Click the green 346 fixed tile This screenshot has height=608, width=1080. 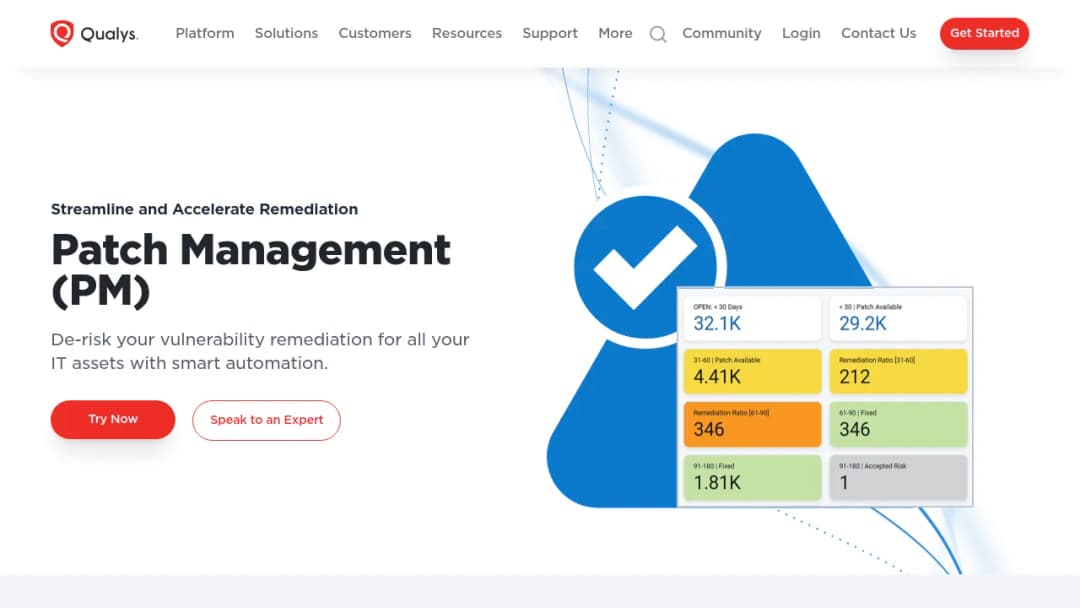(898, 424)
